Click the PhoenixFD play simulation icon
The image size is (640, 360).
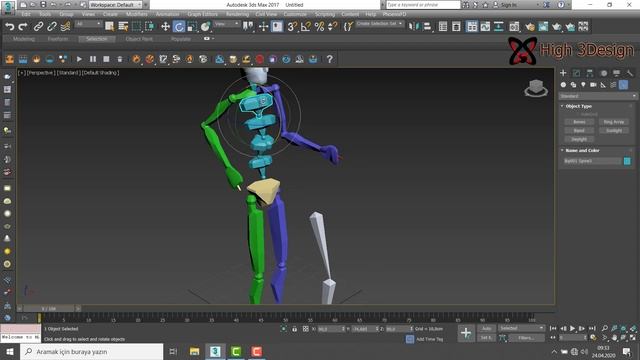(79, 59)
